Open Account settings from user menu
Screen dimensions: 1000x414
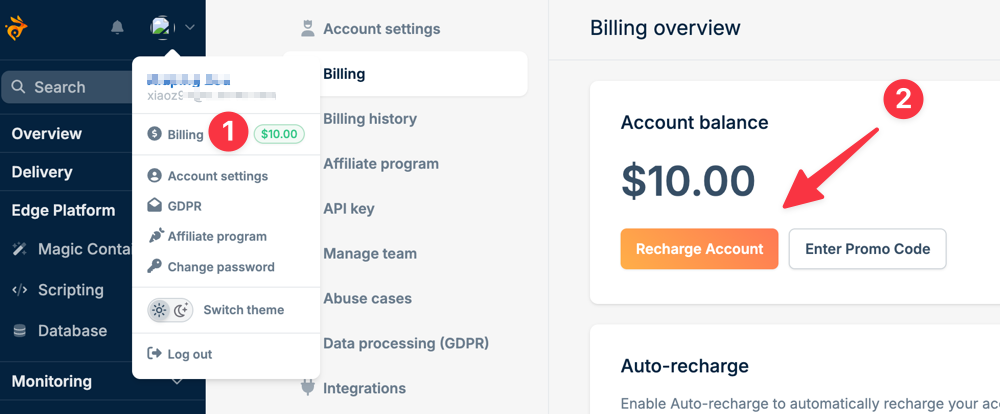[217, 176]
